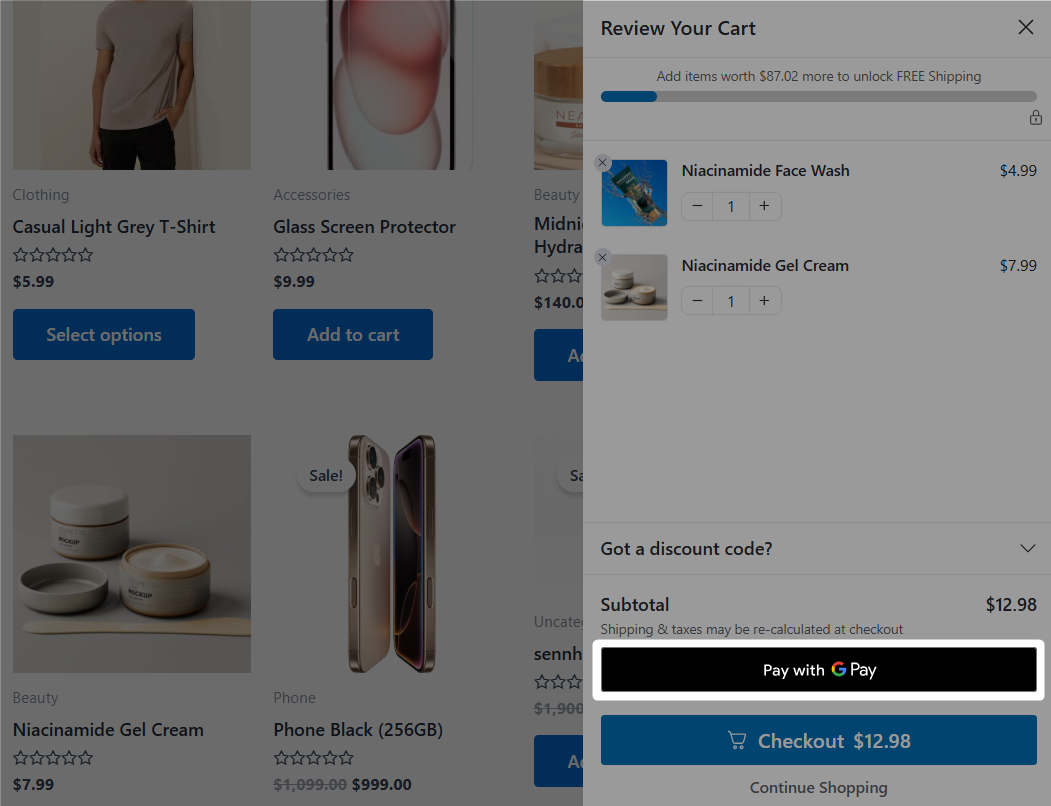Remove Niacinamide Gel Cream from cart
This screenshot has width=1051, height=806.
602,257
